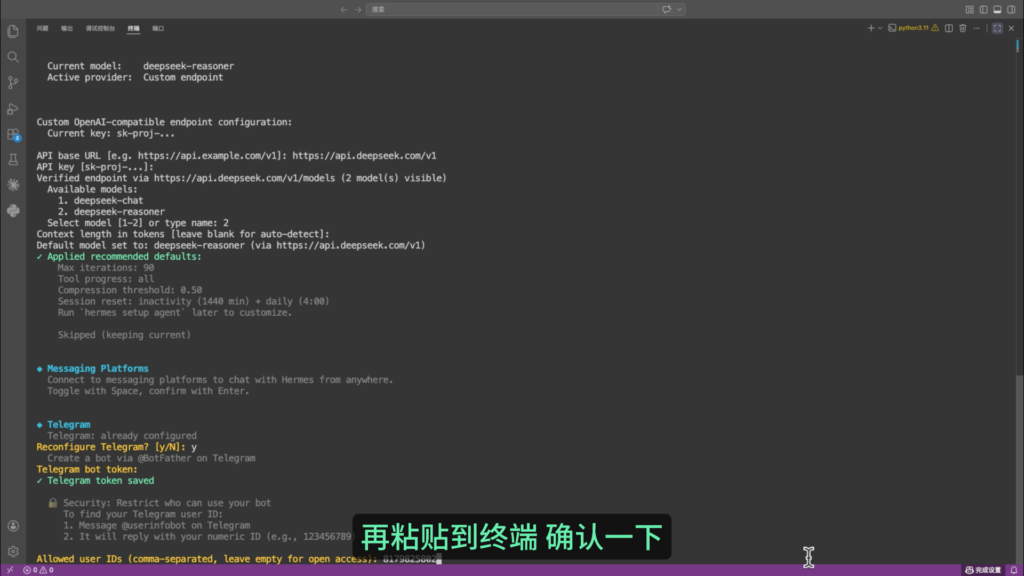The width and height of the screenshot is (1024, 576).
Task: Open the Python extension view
Action: 13,210
